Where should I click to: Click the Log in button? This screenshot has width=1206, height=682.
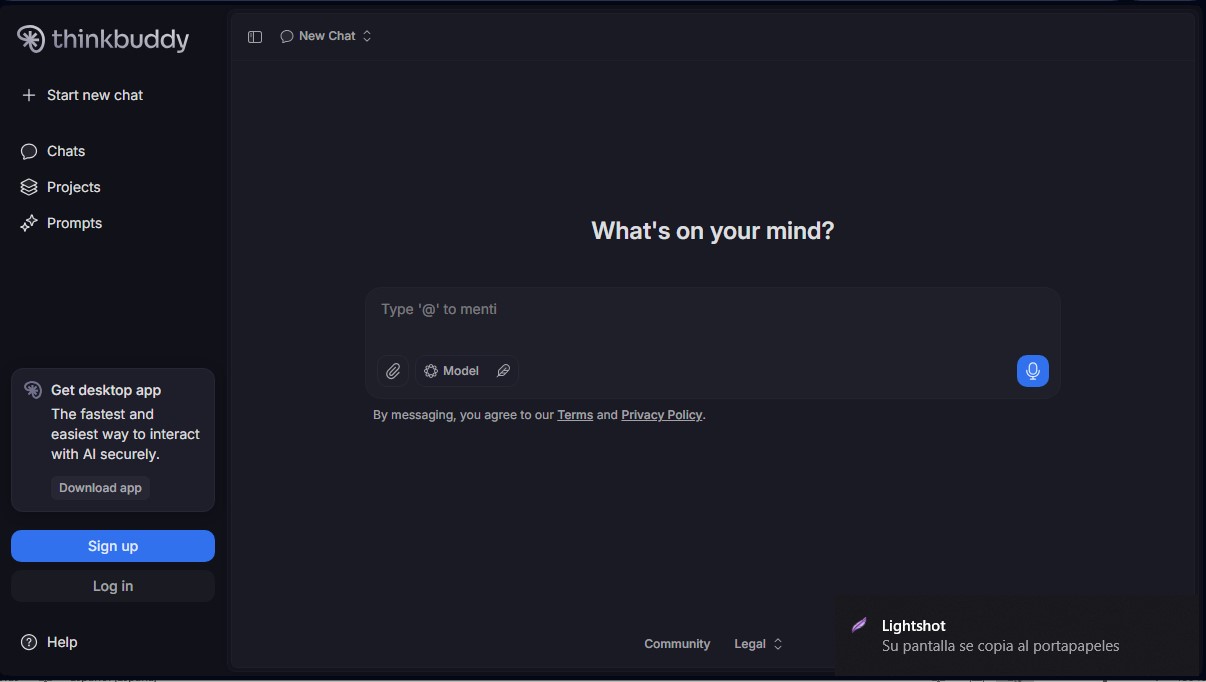[112, 586]
